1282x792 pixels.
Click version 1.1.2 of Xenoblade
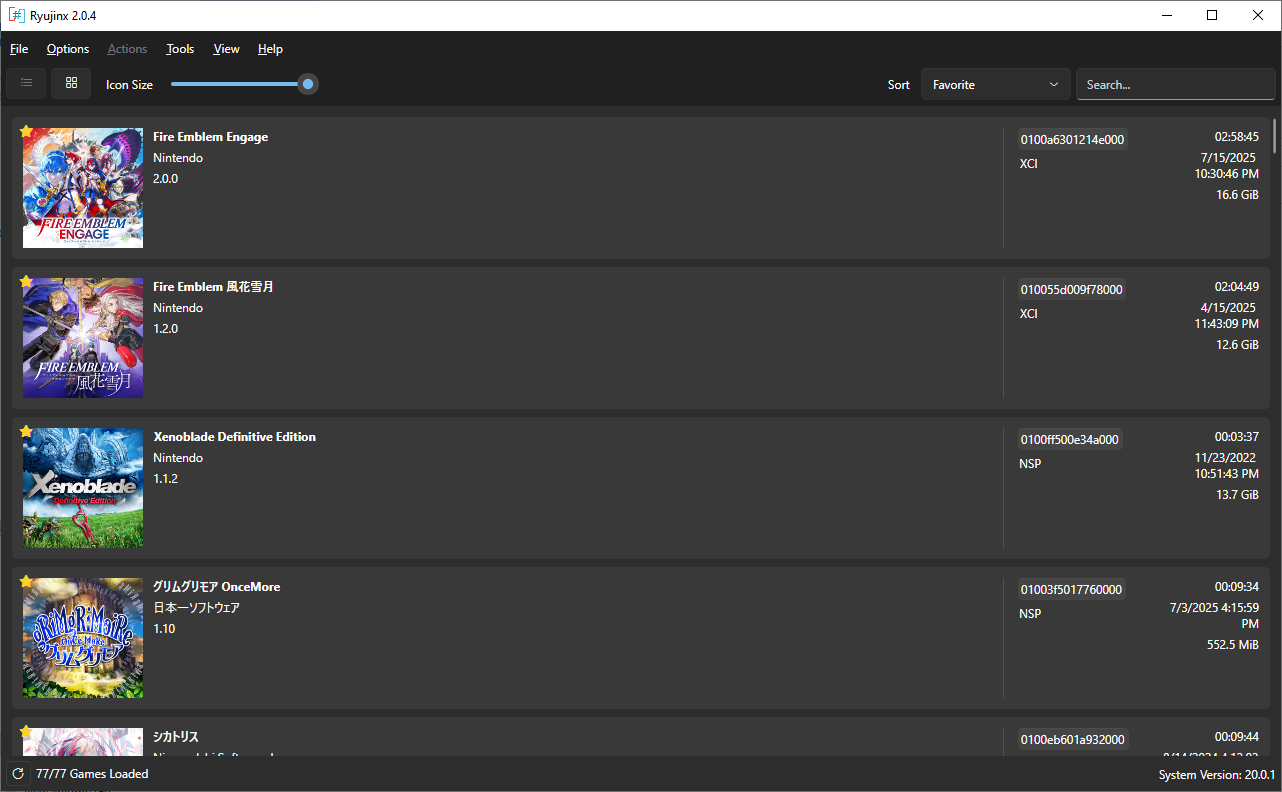tap(165, 479)
